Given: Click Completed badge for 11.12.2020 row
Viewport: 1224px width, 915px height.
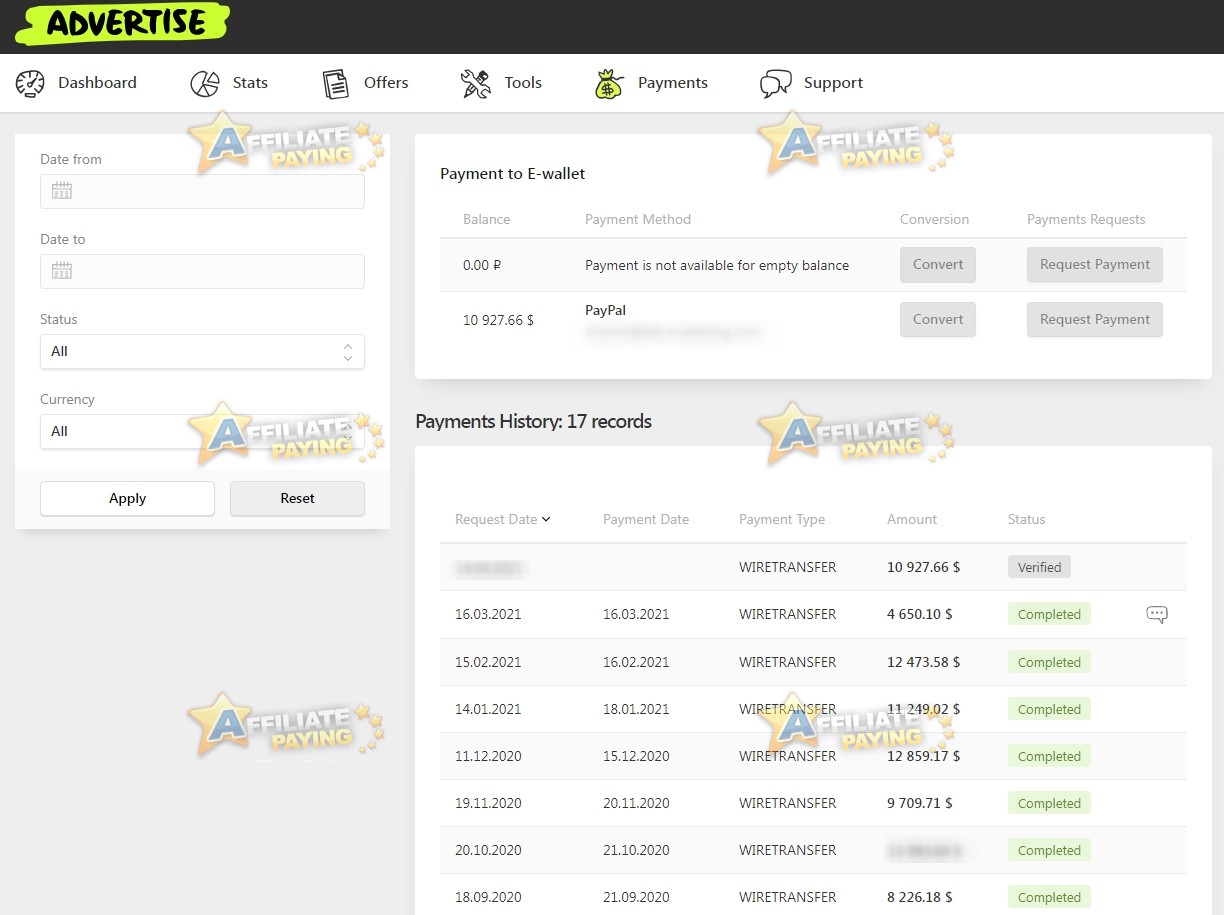Looking at the screenshot, I should [x=1049, y=756].
